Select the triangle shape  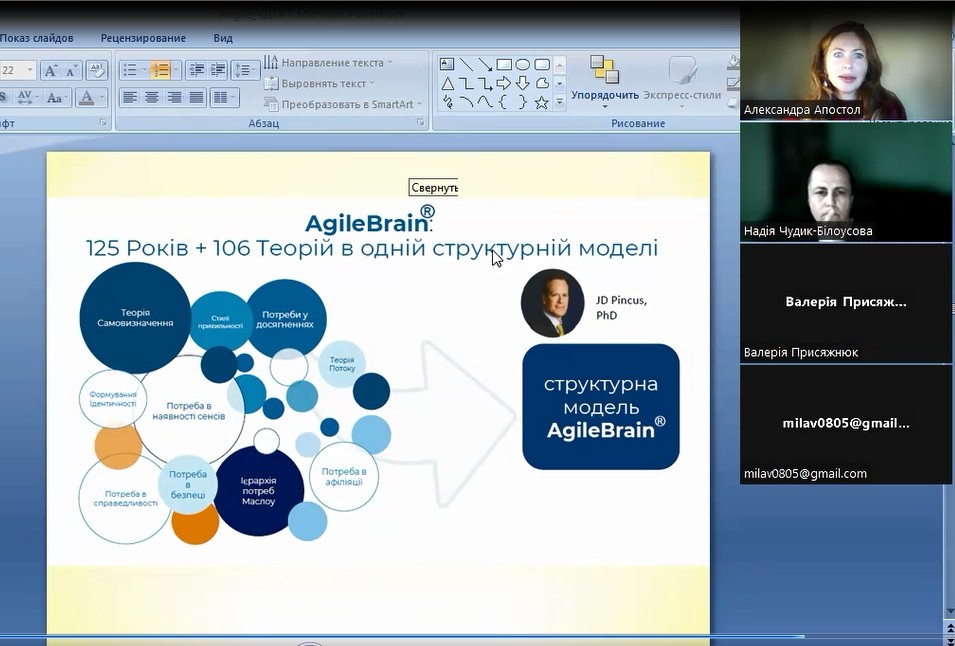click(x=447, y=83)
